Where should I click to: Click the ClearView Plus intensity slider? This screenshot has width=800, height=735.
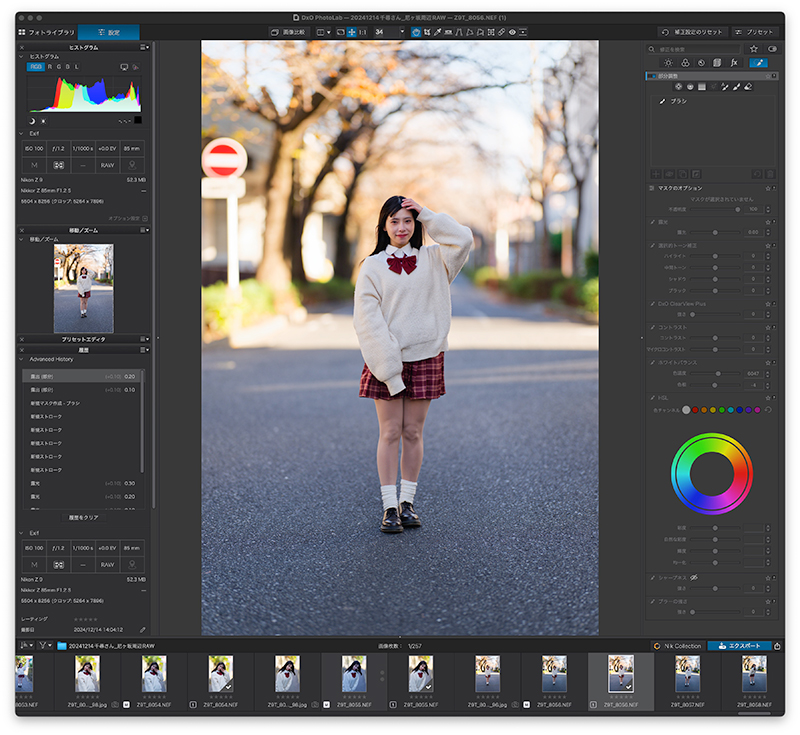point(715,314)
